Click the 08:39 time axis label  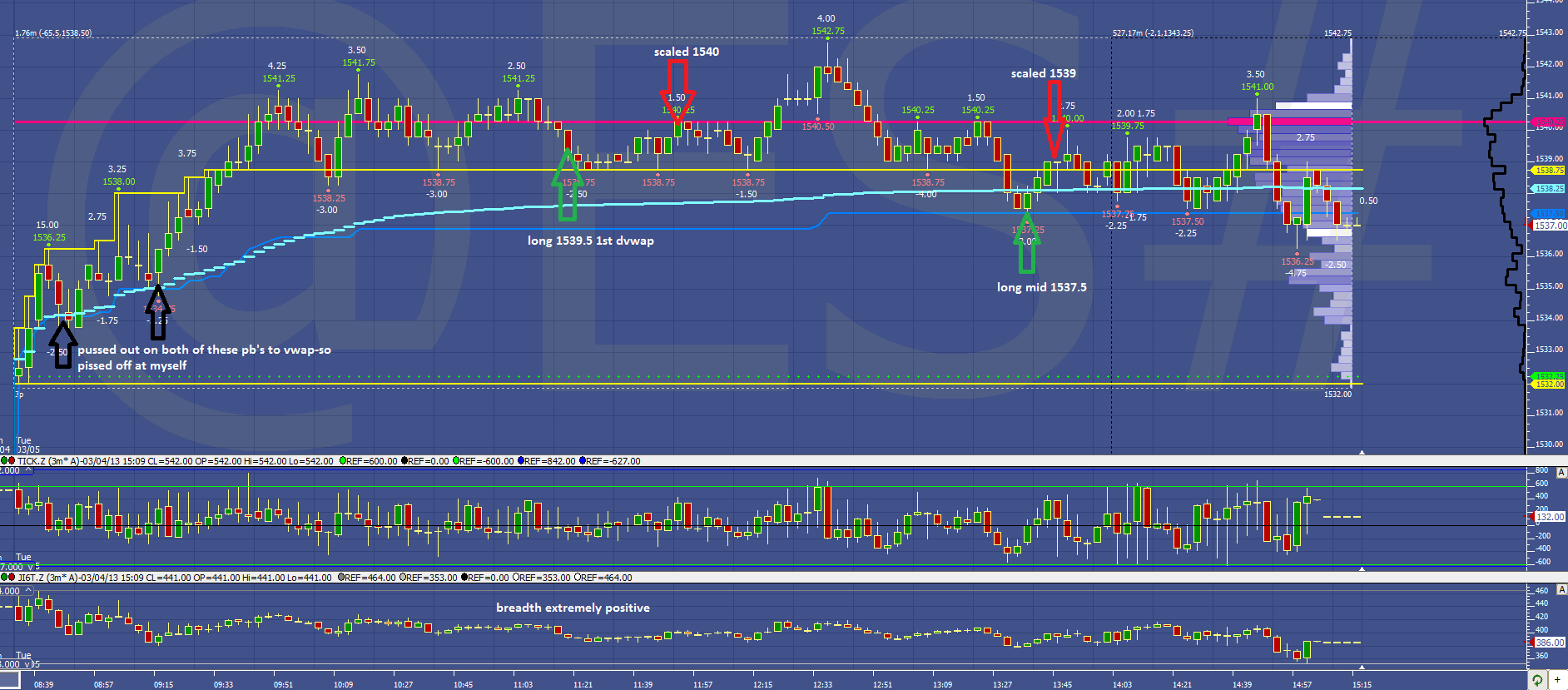(x=43, y=684)
